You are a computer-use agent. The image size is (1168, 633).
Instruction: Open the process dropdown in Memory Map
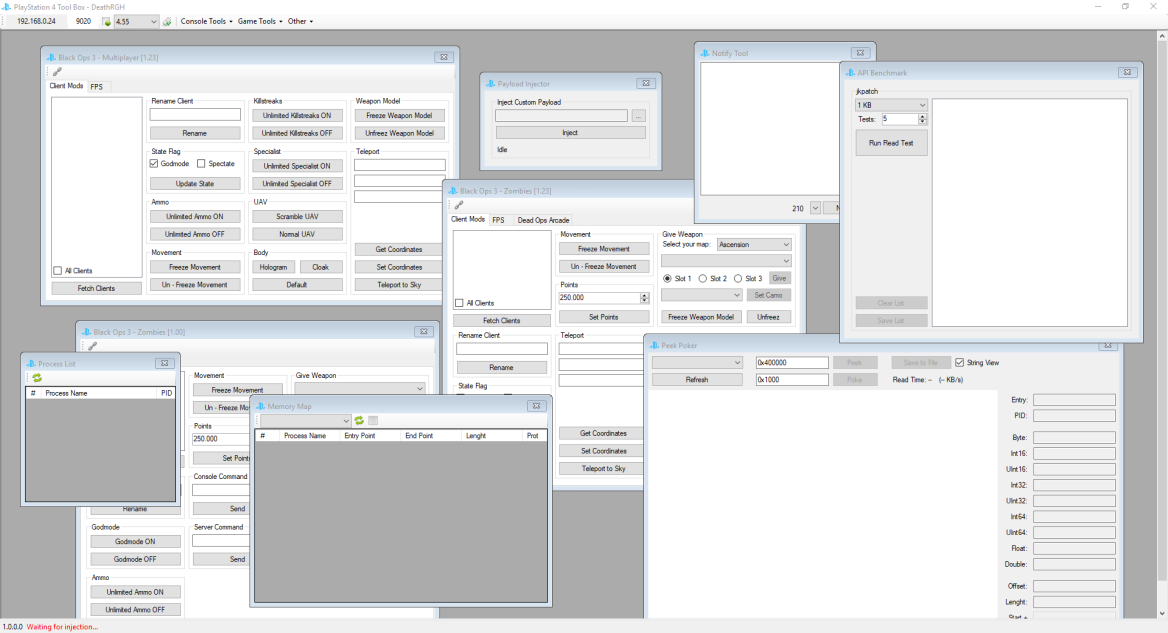tap(305, 421)
